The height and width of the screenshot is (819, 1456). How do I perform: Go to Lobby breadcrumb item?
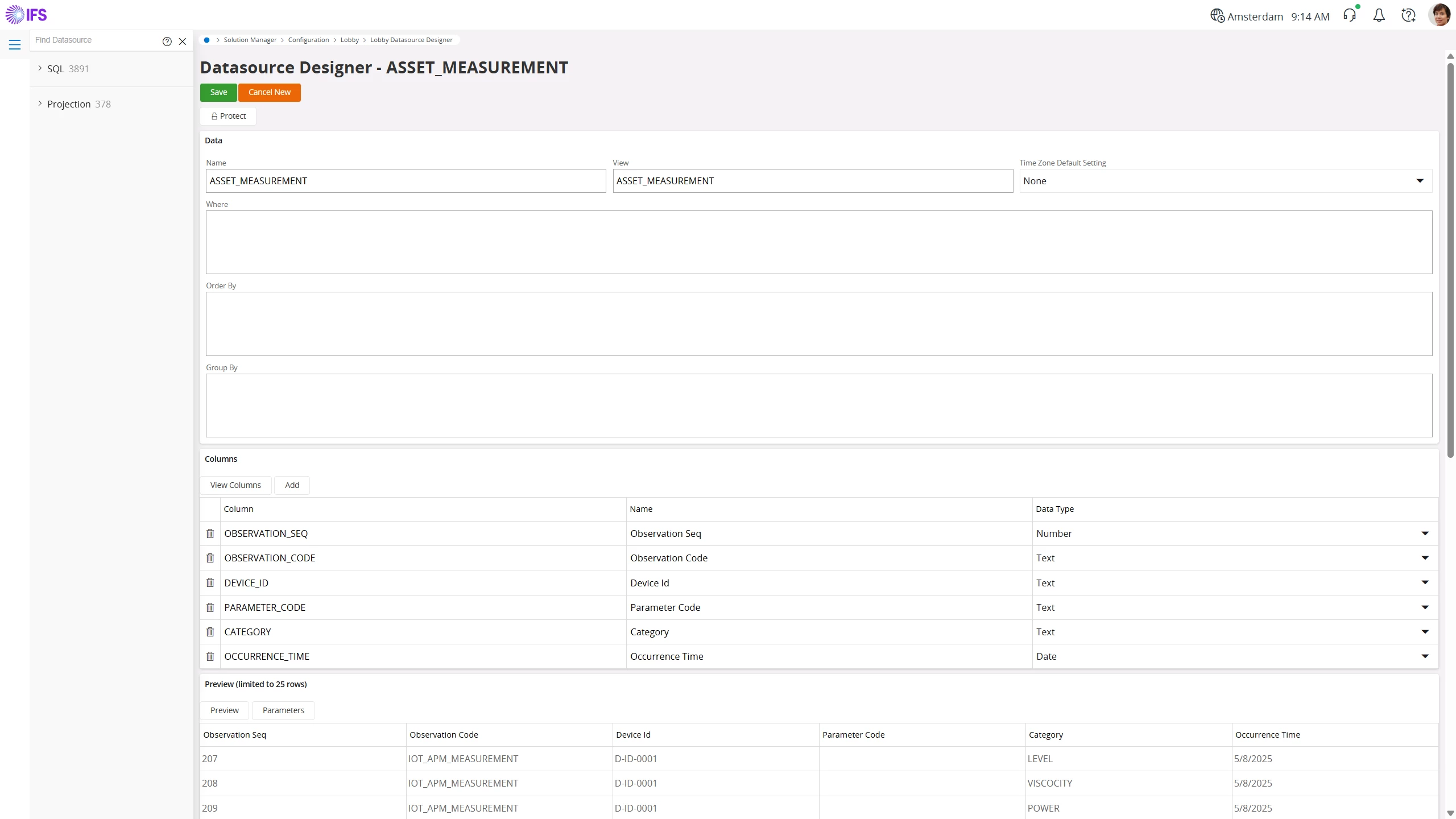[x=349, y=40]
